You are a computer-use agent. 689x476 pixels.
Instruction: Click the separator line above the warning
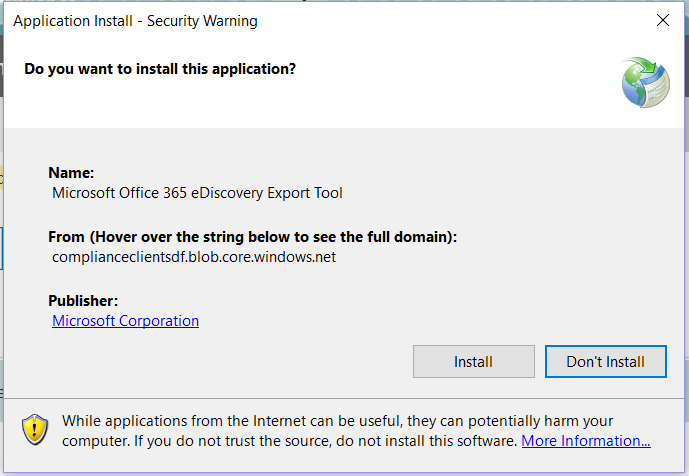[x=344, y=399]
